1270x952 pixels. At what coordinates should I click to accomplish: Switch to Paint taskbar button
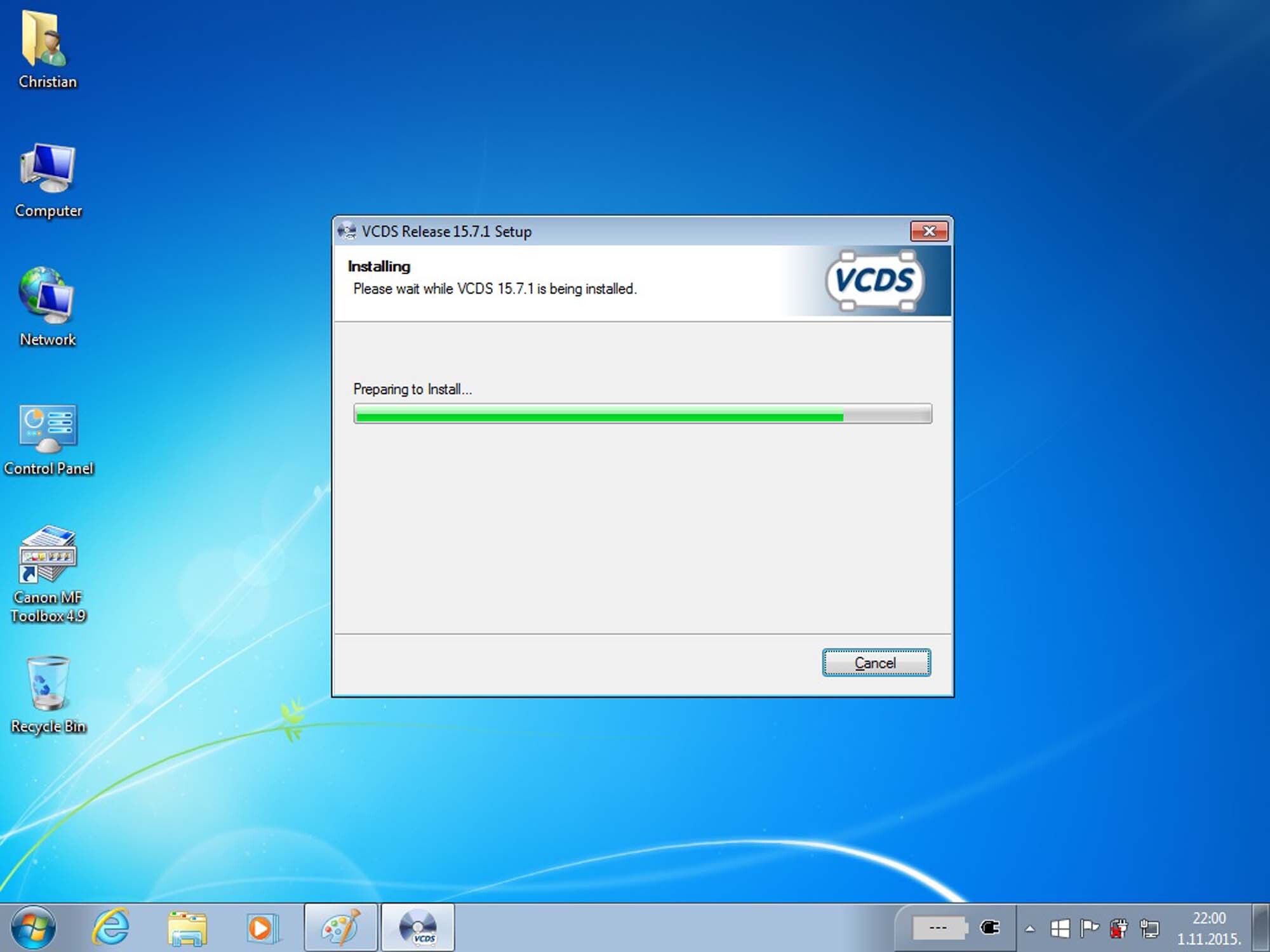341,928
